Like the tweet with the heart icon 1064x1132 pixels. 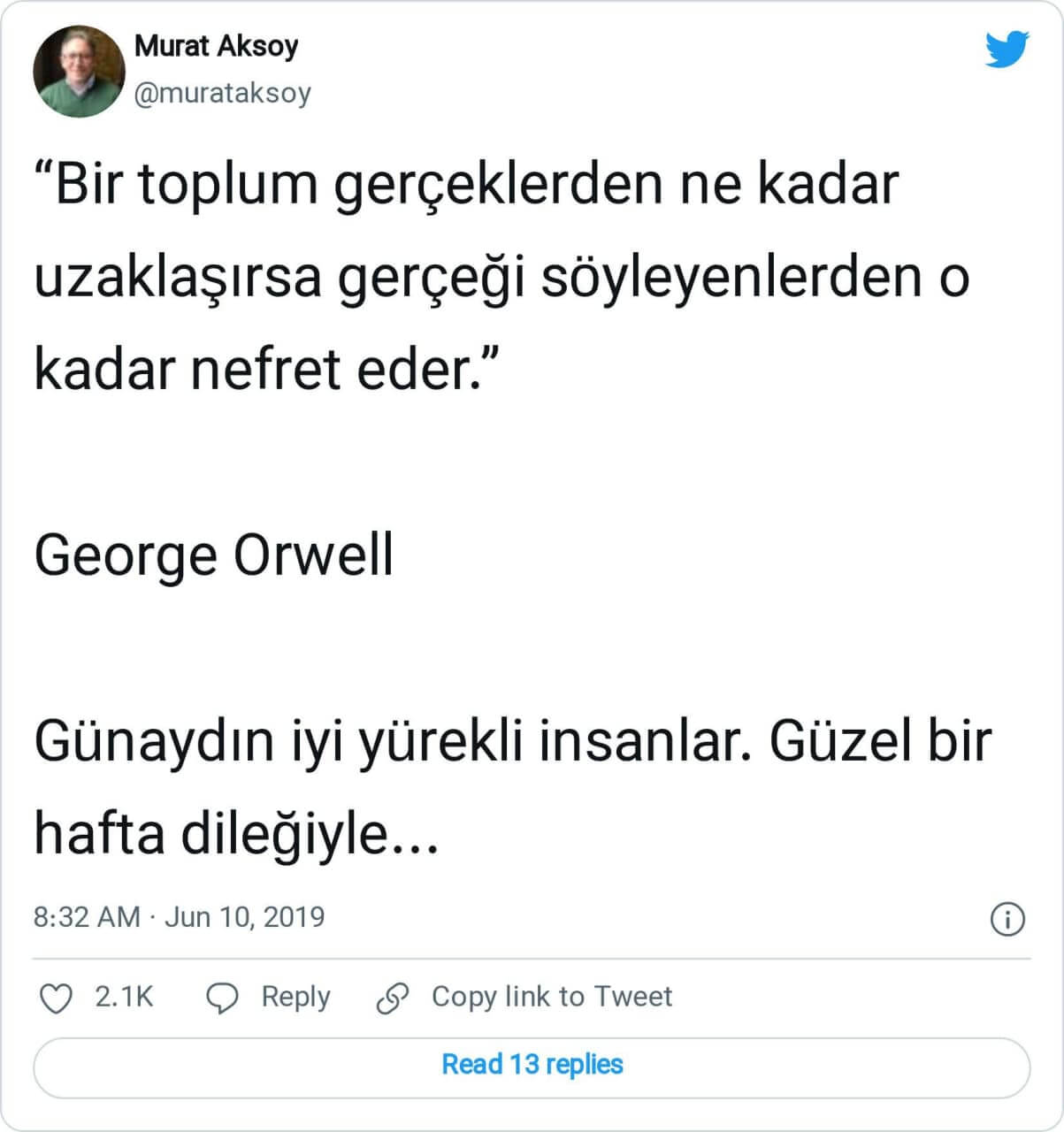57,998
